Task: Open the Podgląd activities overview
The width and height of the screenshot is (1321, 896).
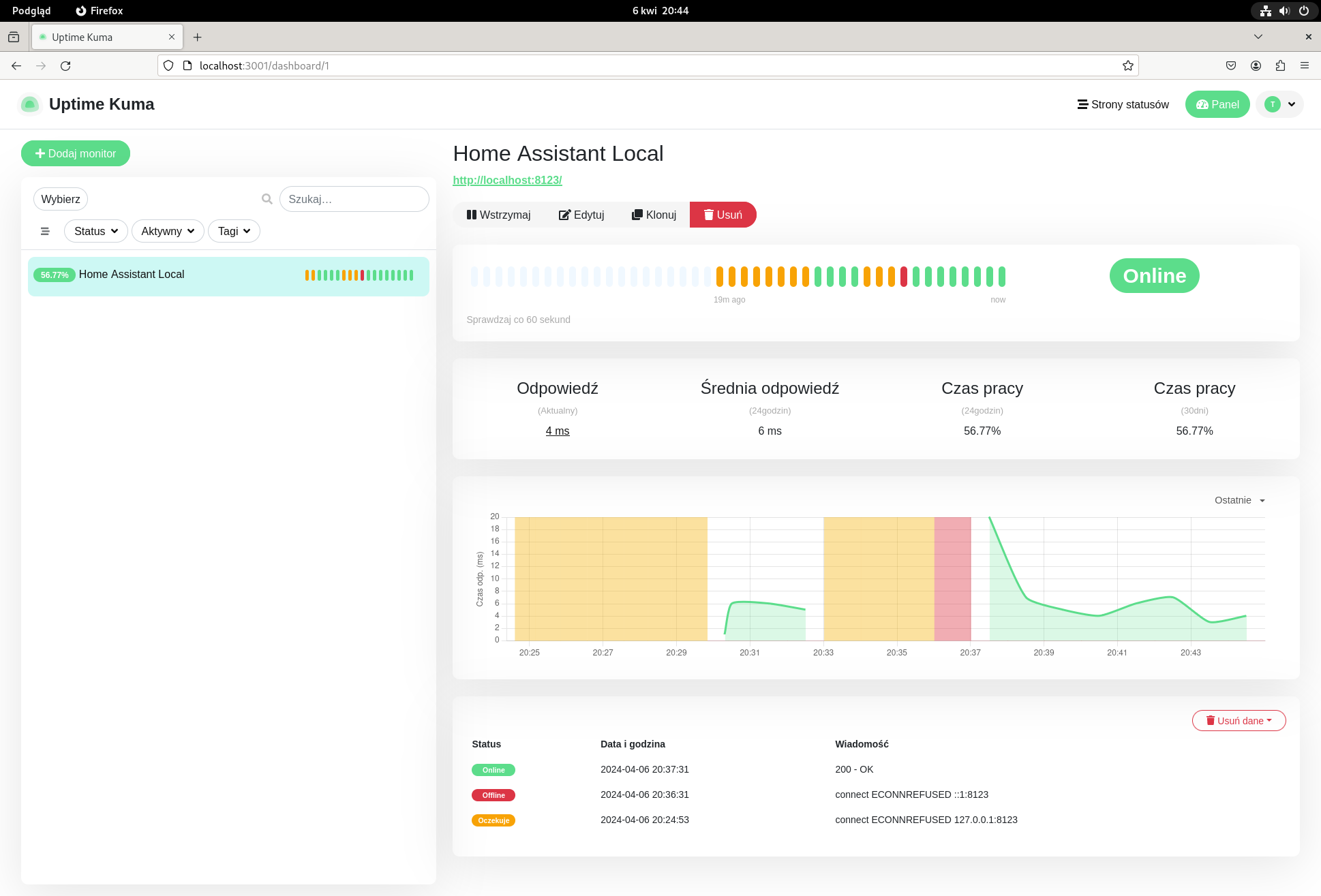Action: coord(31,11)
